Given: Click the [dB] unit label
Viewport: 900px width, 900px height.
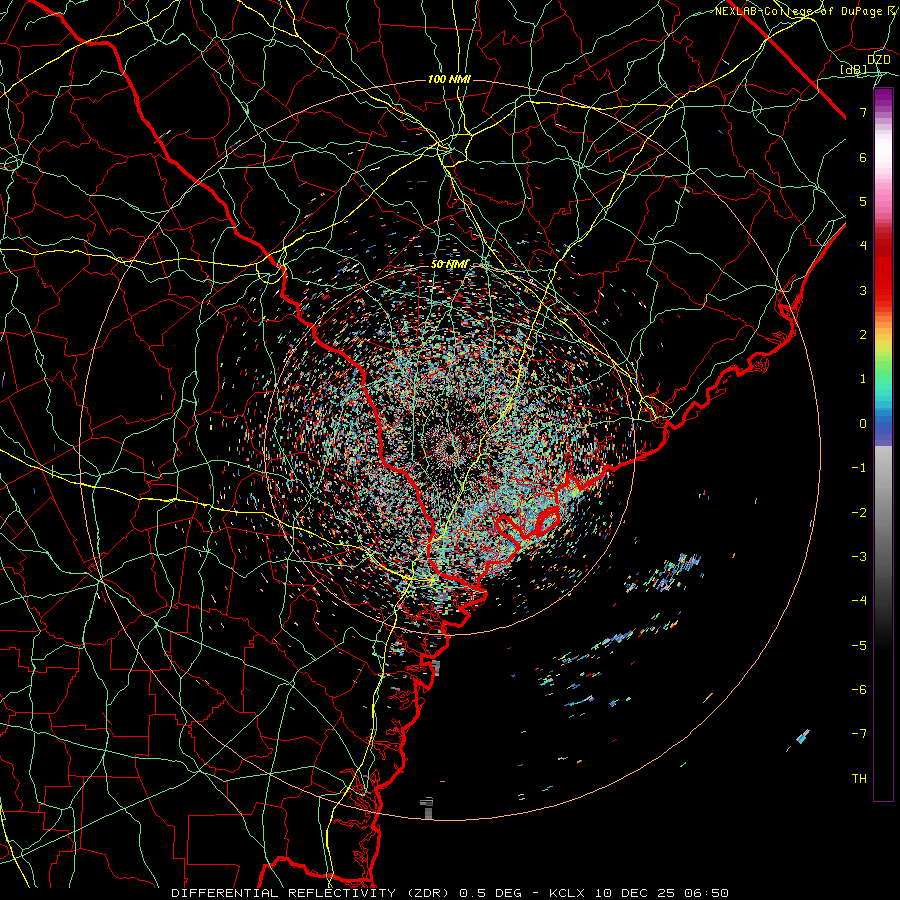Looking at the screenshot, I should [x=854, y=69].
